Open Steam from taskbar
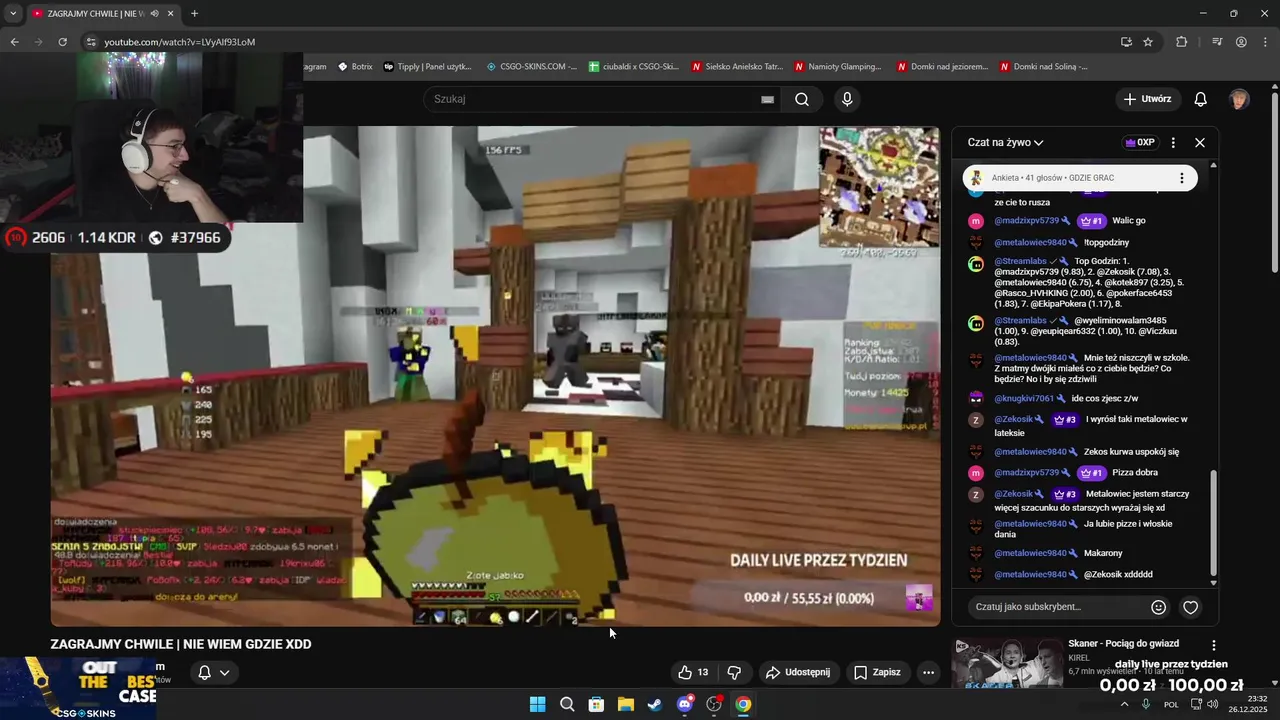 click(655, 704)
